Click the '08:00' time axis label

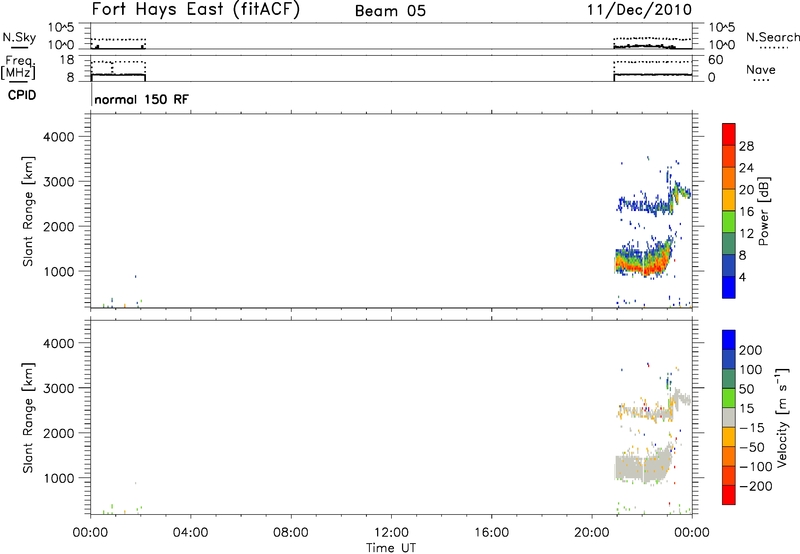coord(290,533)
